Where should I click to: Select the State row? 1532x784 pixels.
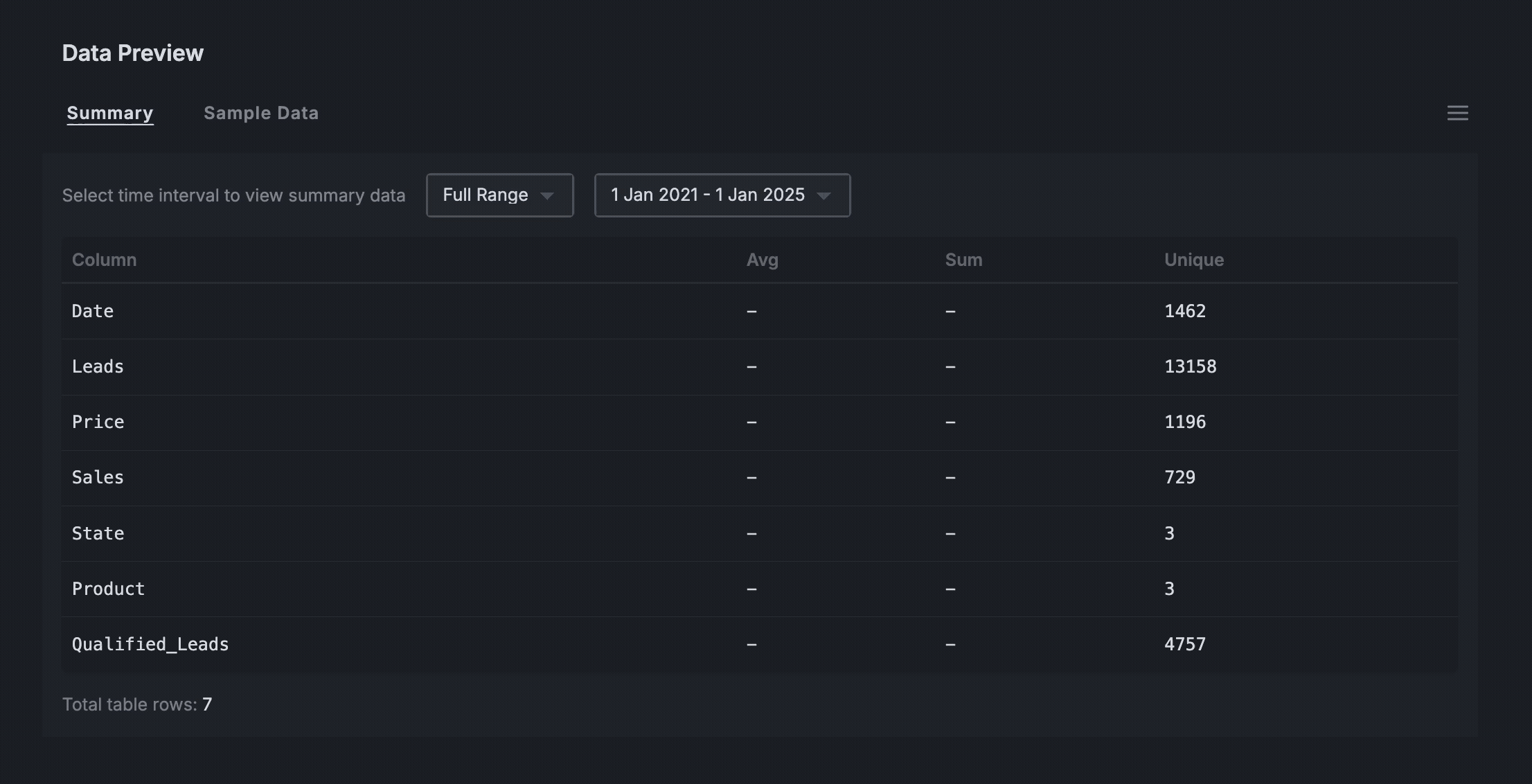pyautogui.click(x=760, y=533)
